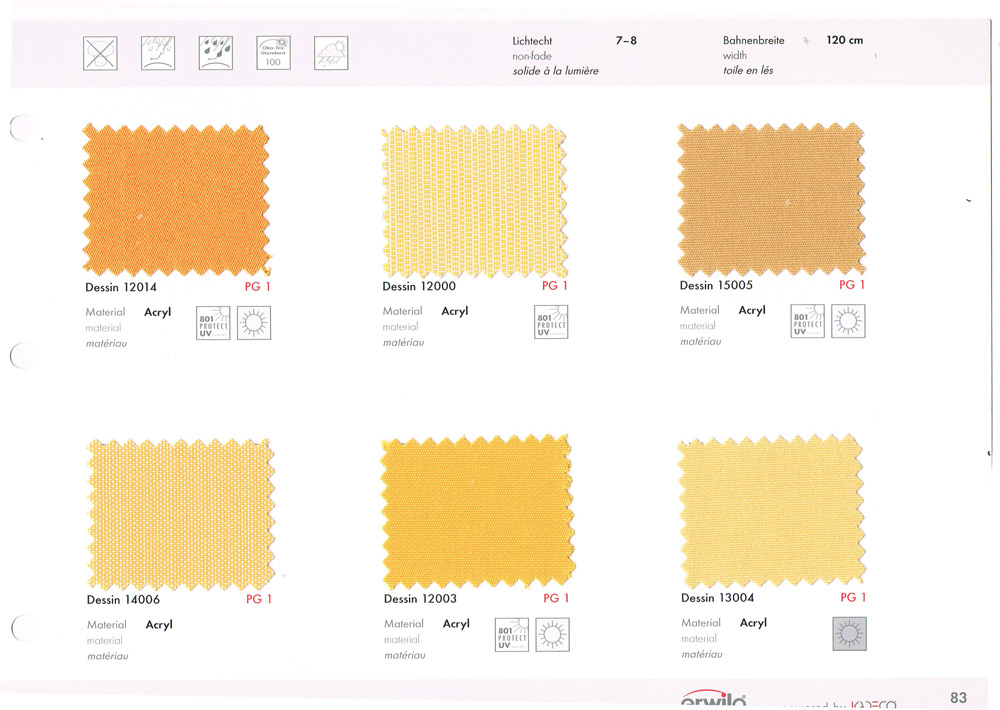Click sun icon under Dessin 15005
1000x710 pixels.
point(848,321)
